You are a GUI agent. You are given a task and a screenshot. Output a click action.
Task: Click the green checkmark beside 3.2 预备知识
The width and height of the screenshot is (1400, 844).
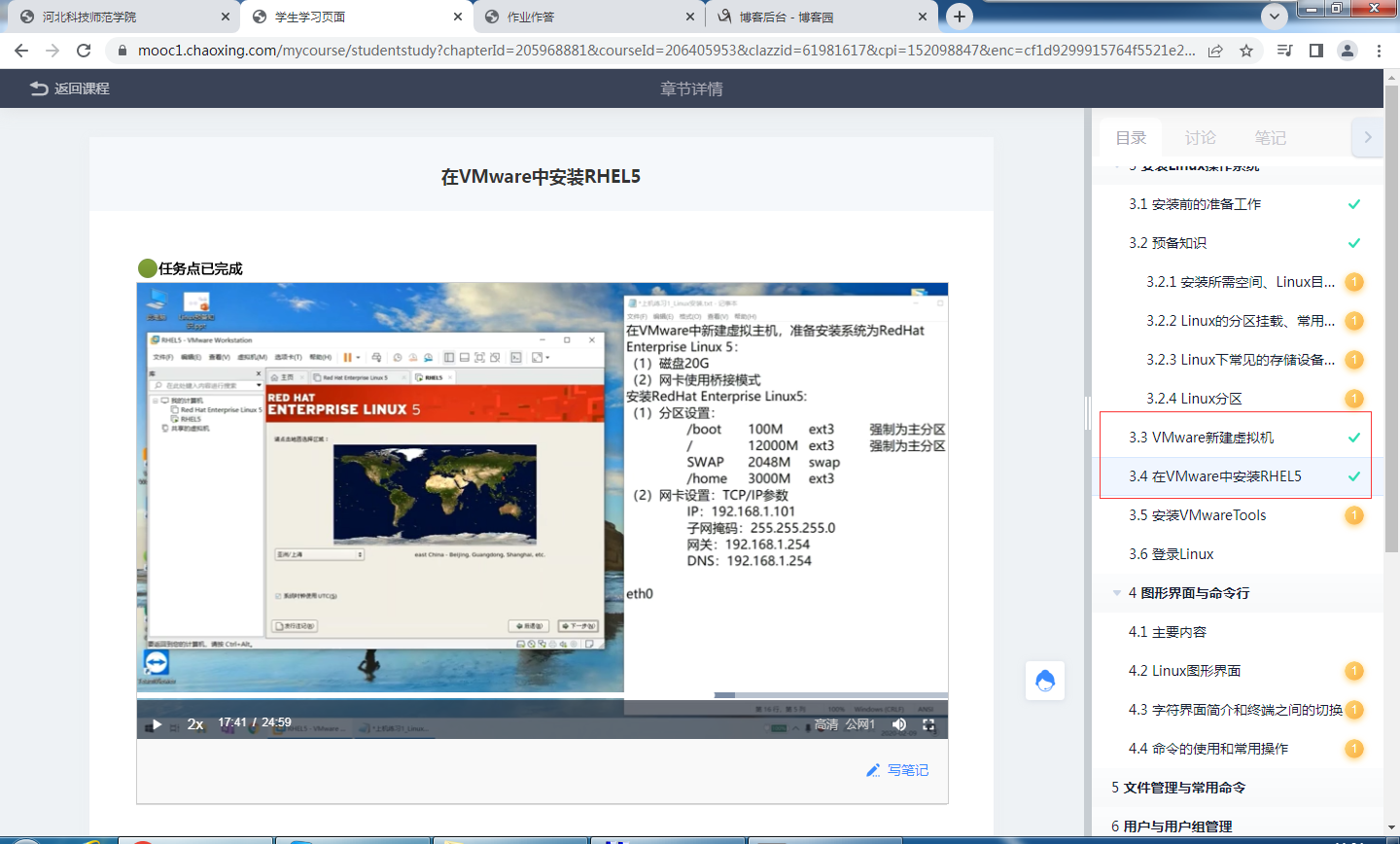pos(1354,243)
